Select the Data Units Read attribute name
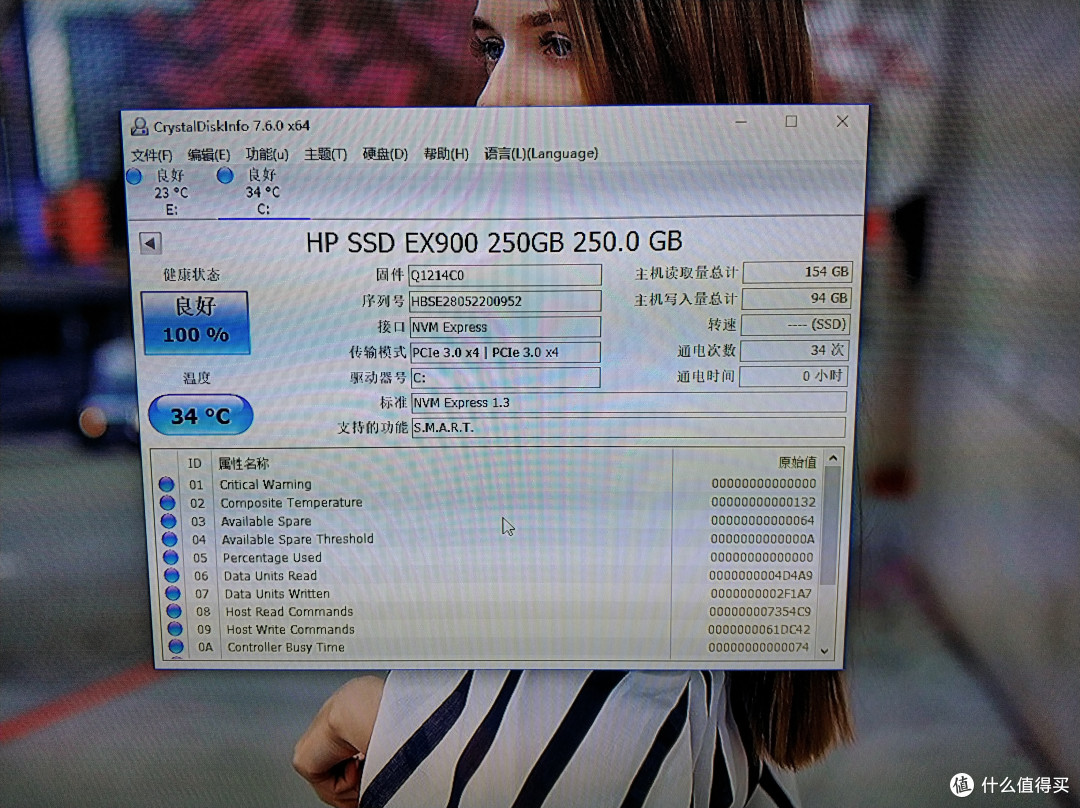This screenshot has height=808, width=1080. pyautogui.click(x=271, y=576)
